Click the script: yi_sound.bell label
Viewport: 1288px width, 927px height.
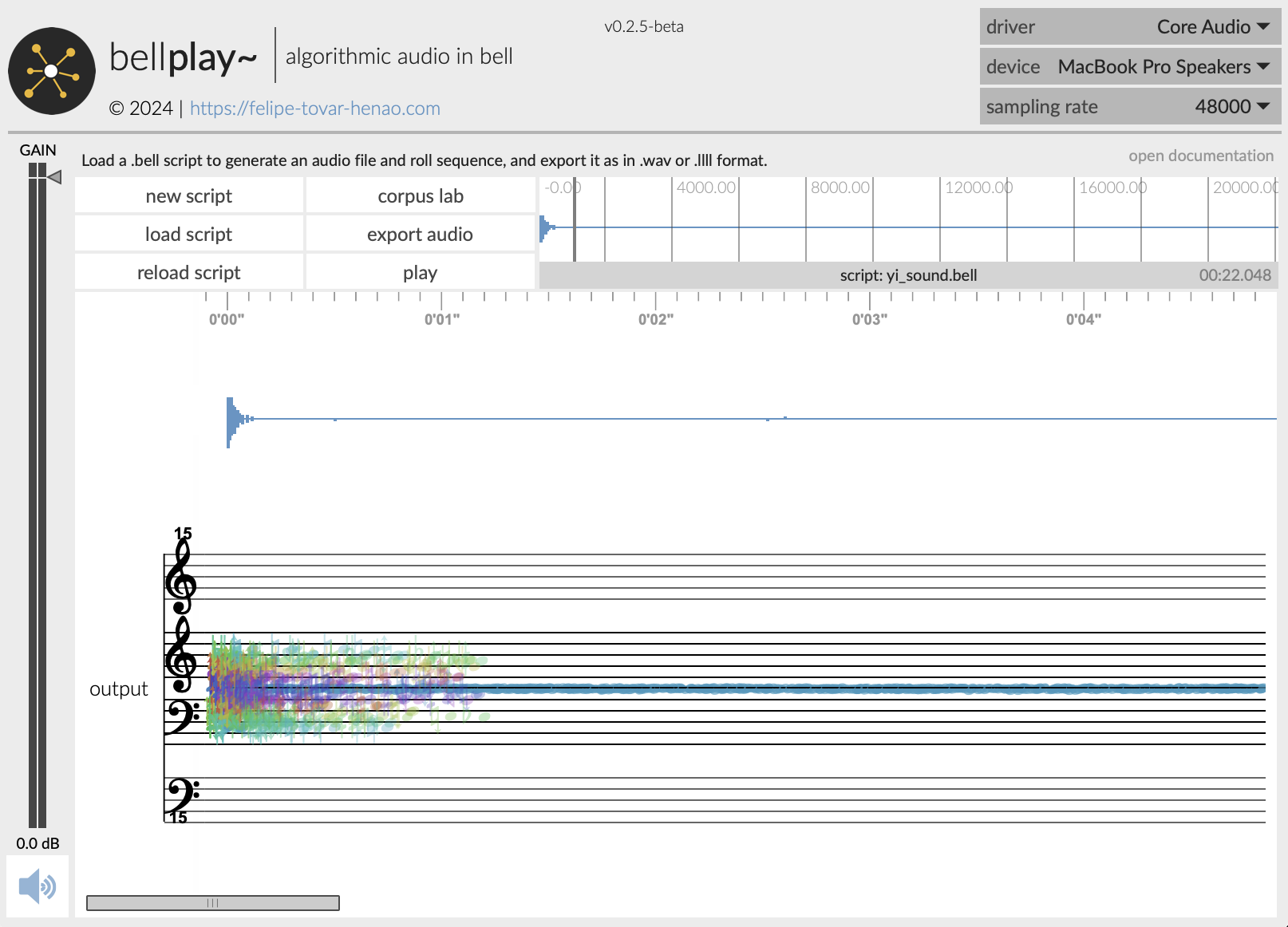tap(908, 275)
